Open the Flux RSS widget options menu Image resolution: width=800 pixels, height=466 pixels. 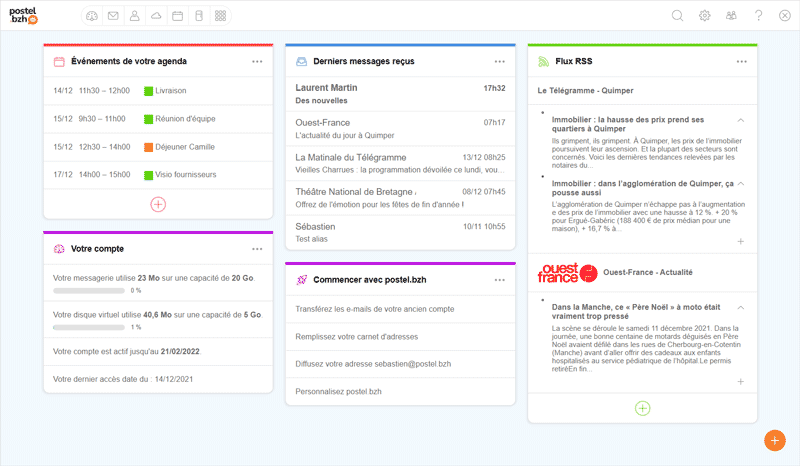(742, 62)
